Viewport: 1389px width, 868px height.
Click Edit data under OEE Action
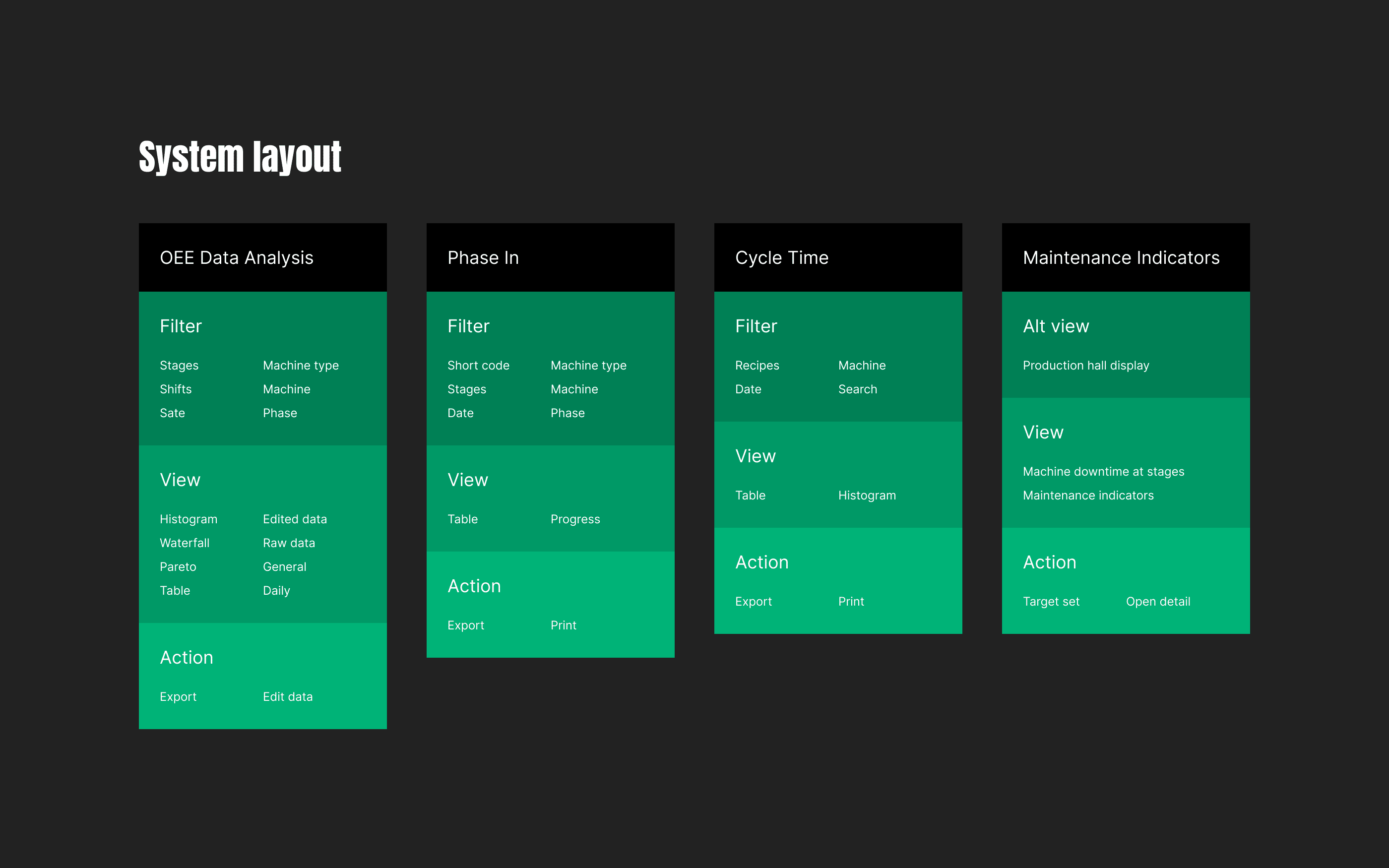click(x=288, y=696)
